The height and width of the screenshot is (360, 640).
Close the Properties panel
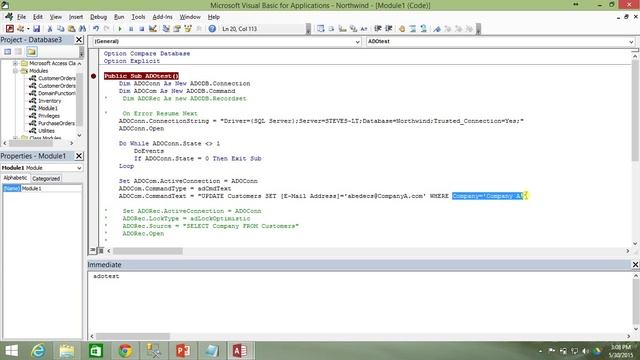click(79, 156)
